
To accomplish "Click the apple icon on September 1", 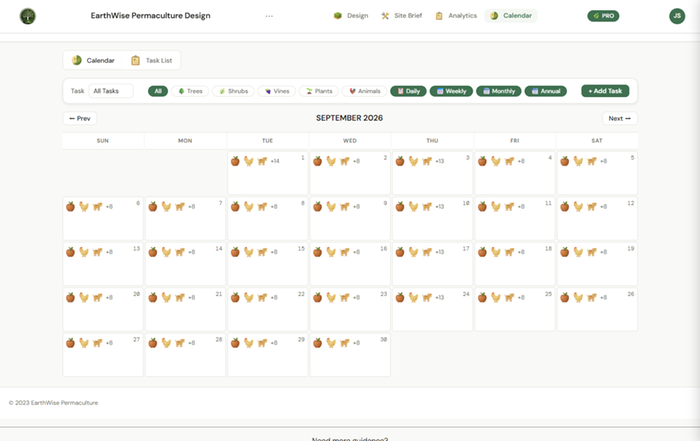I will (x=235, y=161).
